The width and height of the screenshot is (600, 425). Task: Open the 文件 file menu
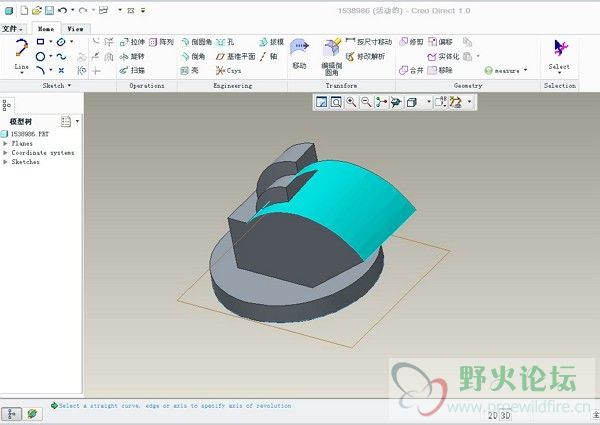[12, 29]
